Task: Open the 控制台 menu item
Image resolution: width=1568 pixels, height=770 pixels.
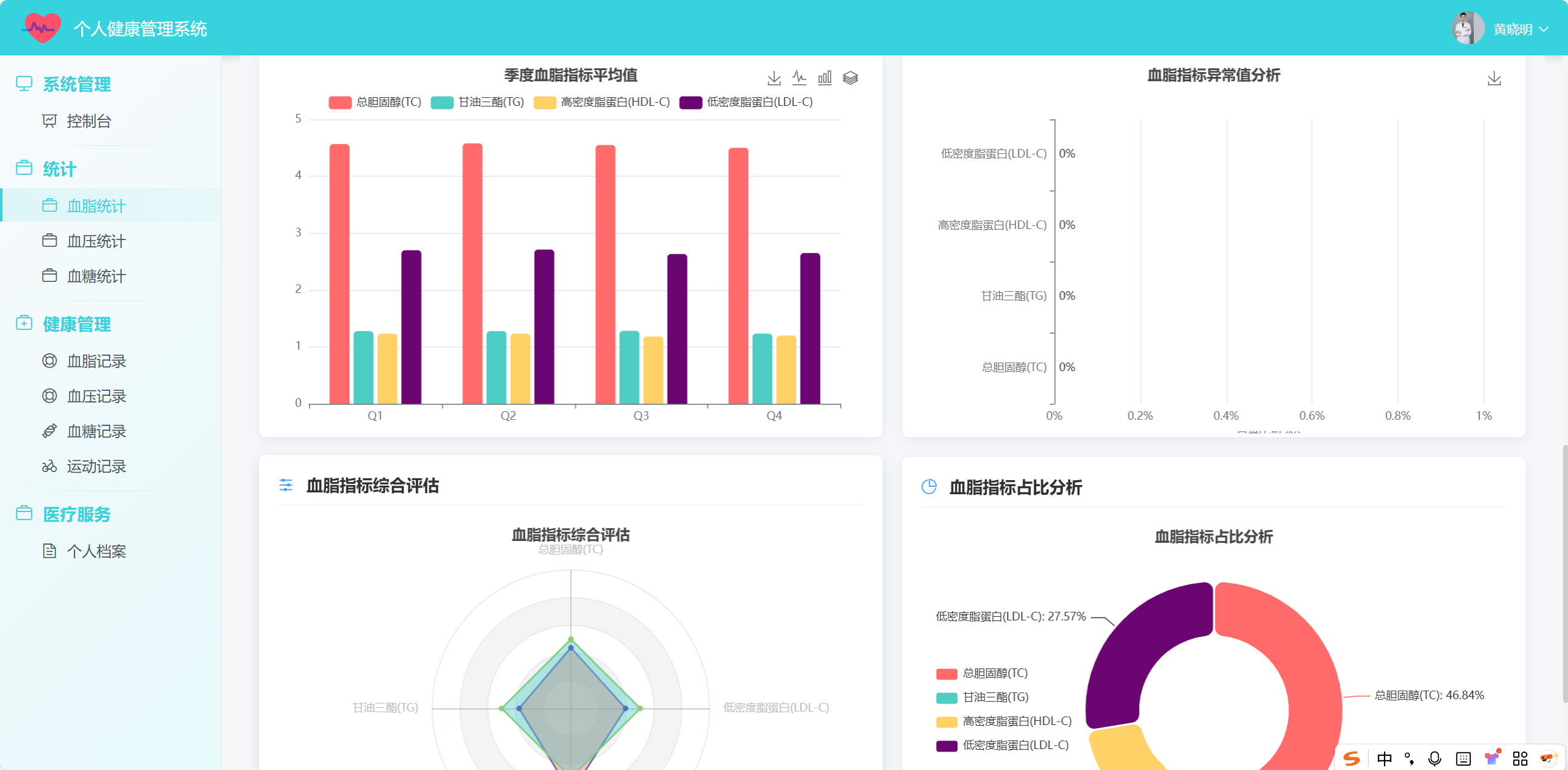Action: click(111, 121)
